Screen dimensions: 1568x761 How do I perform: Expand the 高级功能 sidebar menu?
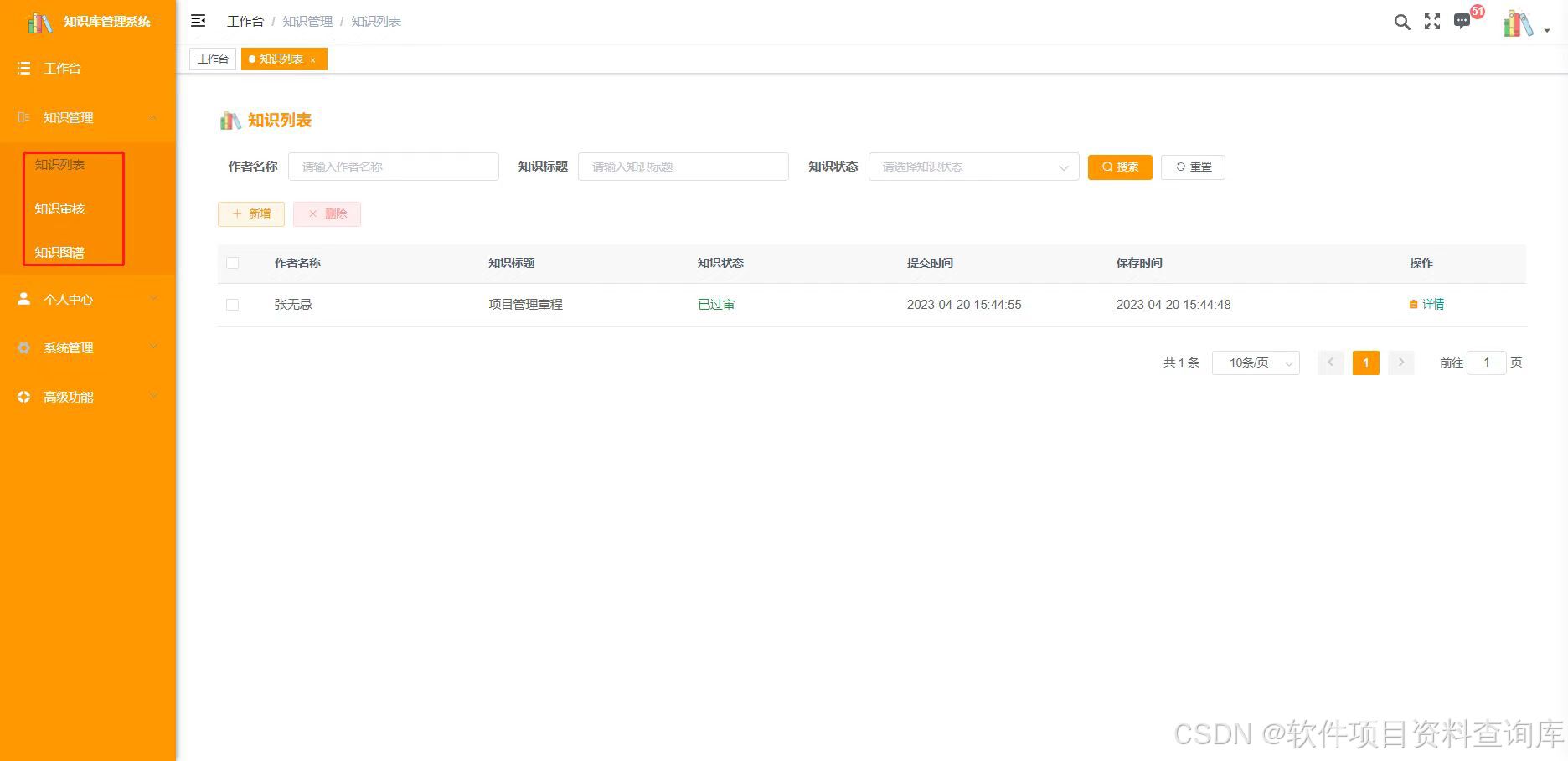88,397
